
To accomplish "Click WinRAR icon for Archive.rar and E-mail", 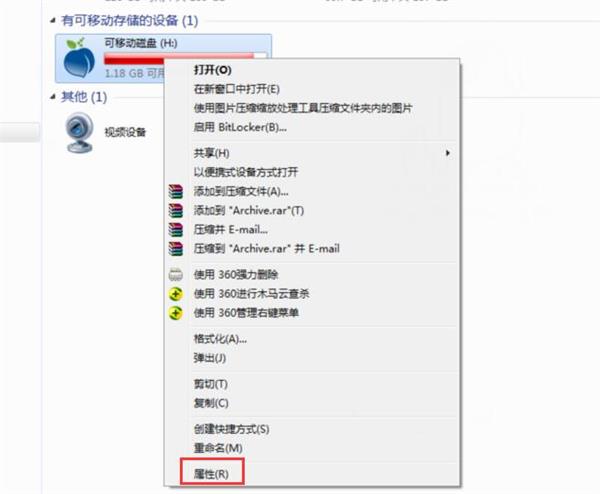I will (176, 249).
